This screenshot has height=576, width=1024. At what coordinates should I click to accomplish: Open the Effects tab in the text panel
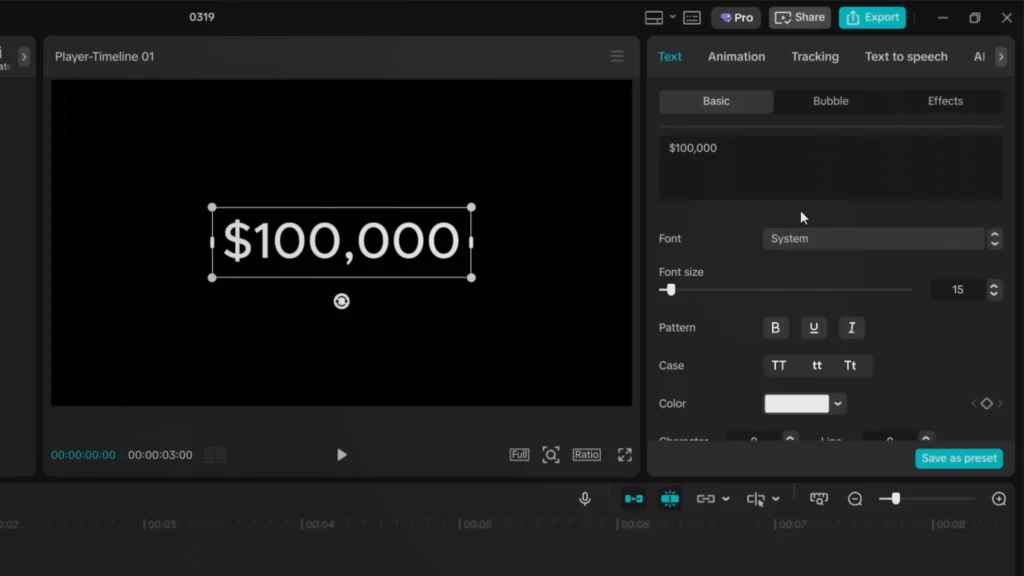(x=944, y=101)
